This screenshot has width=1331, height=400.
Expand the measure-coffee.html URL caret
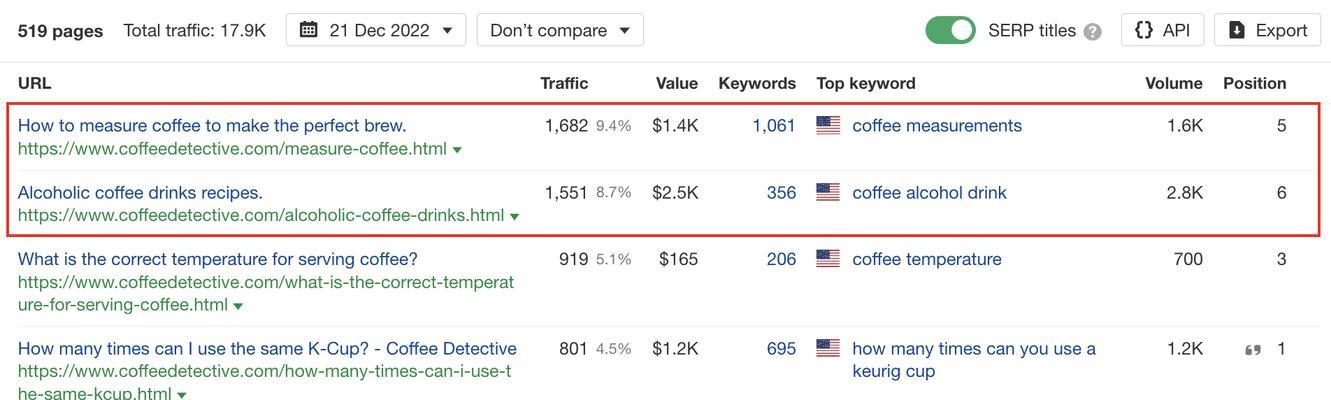(457, 150)
